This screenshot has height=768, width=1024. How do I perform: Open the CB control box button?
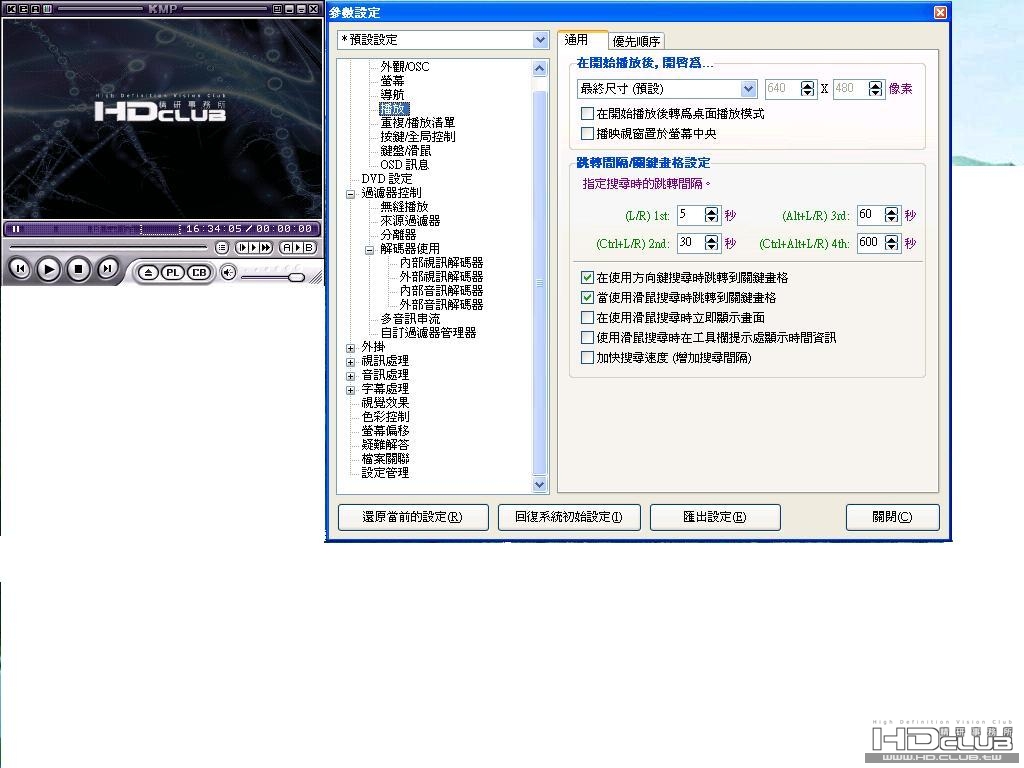pos(199,272)
